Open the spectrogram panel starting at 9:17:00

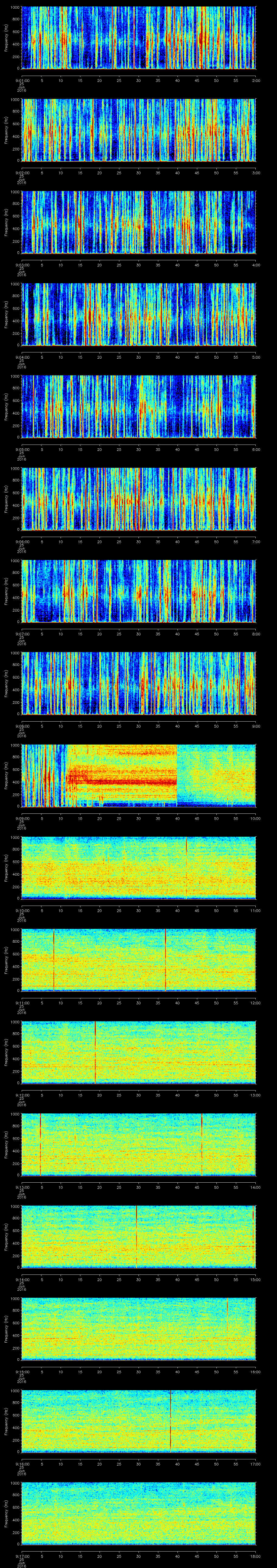138,1513
